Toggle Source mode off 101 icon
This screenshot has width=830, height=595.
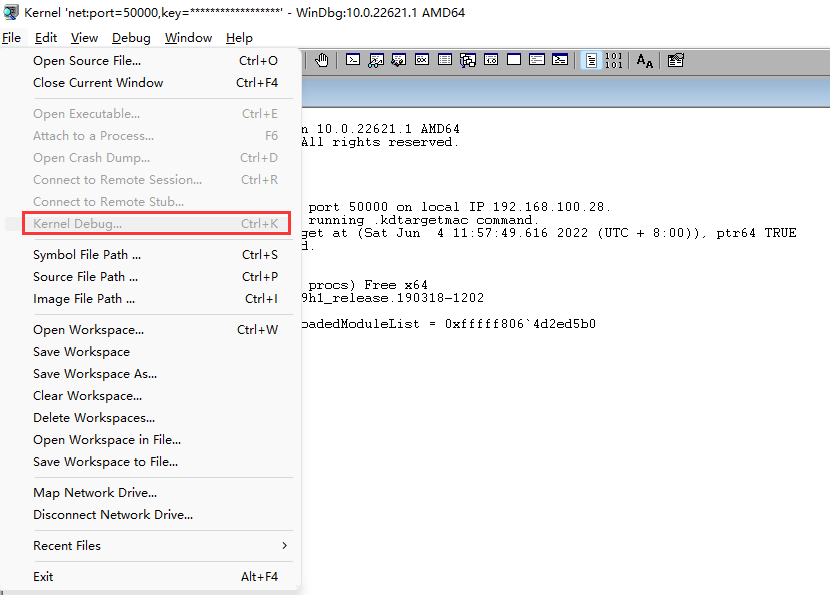point(614,60)
